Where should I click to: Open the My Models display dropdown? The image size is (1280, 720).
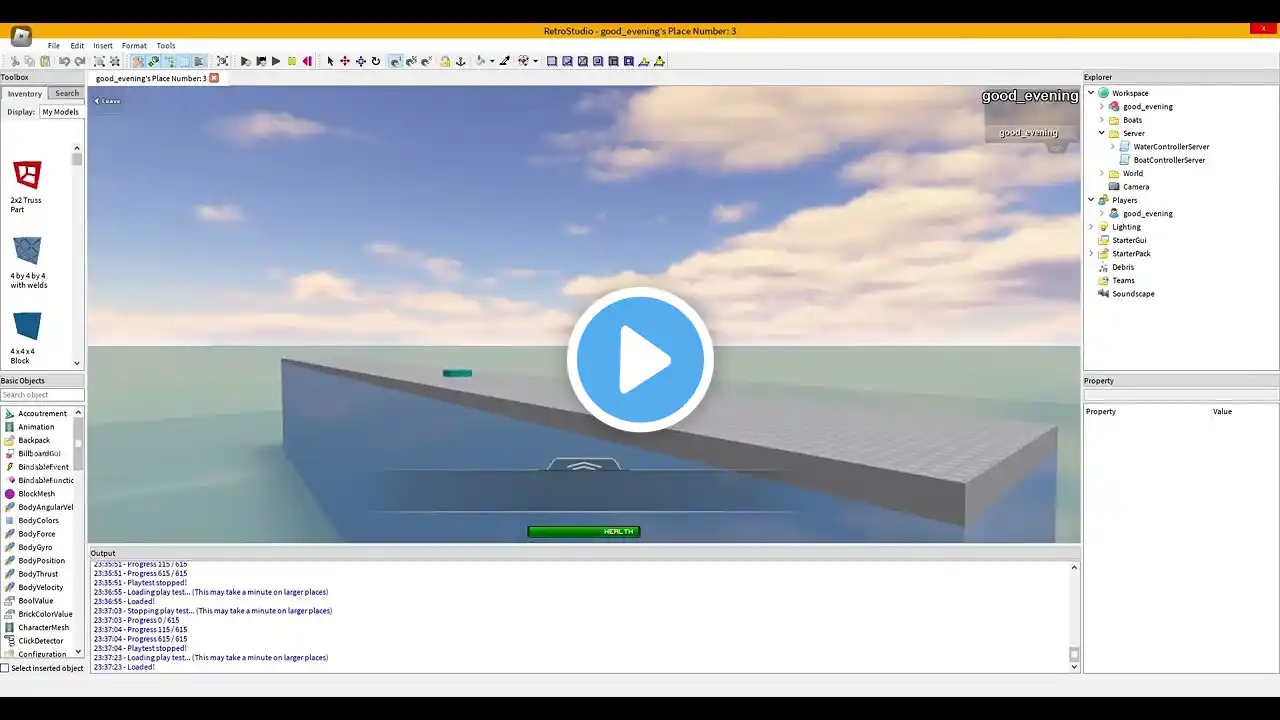tap(60, 112)
